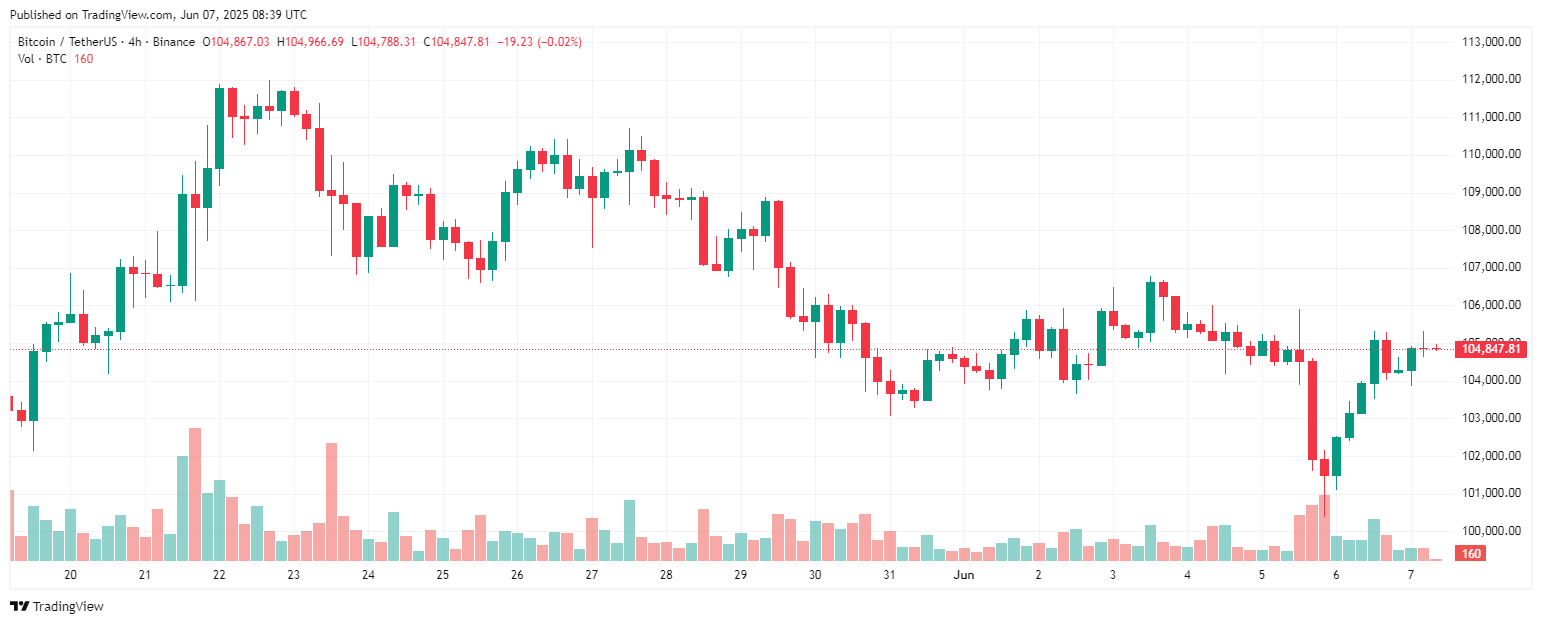The height and width of the screenshot is (624, 1542).
Task: Click date 30 on the time axis
Action: click(815, 575)
